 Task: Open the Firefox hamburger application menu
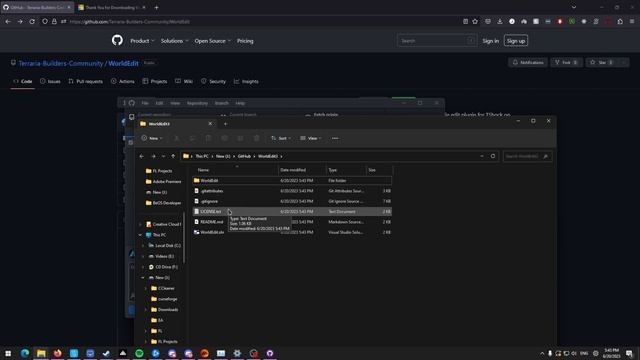pyautogui.click(x=632, y=22)
